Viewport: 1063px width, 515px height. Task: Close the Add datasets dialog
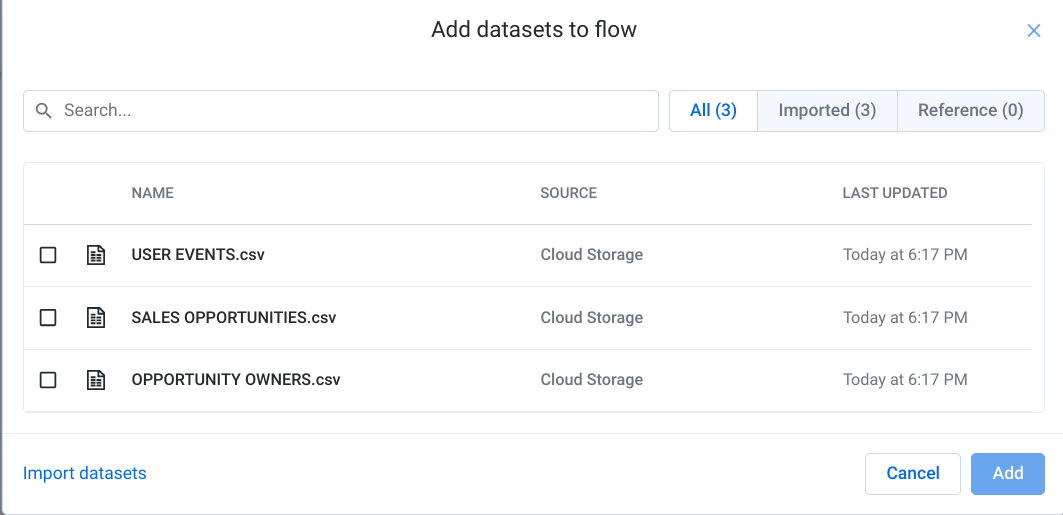1033,30
